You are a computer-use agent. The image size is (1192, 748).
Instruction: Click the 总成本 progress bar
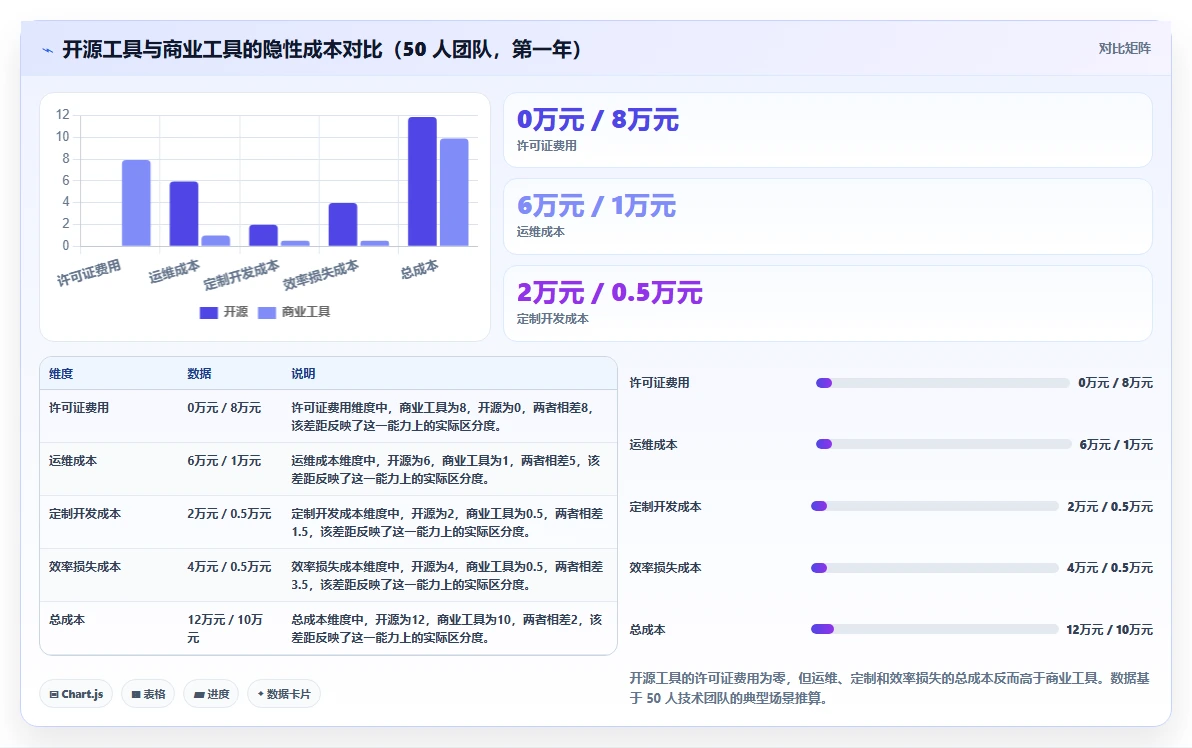[x=934, y=629]
